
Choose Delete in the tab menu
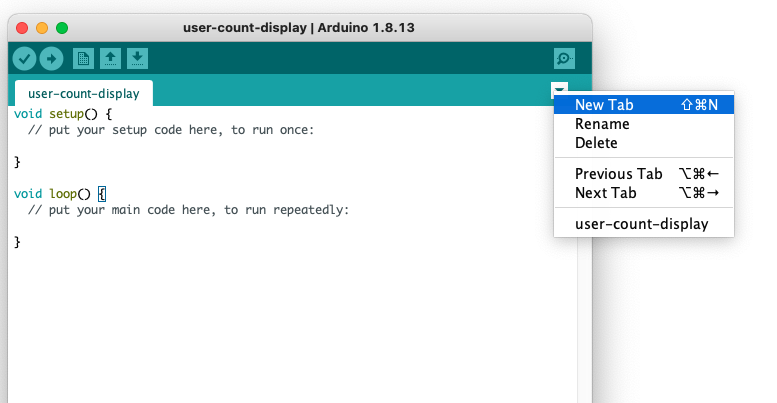pos(596,143)
